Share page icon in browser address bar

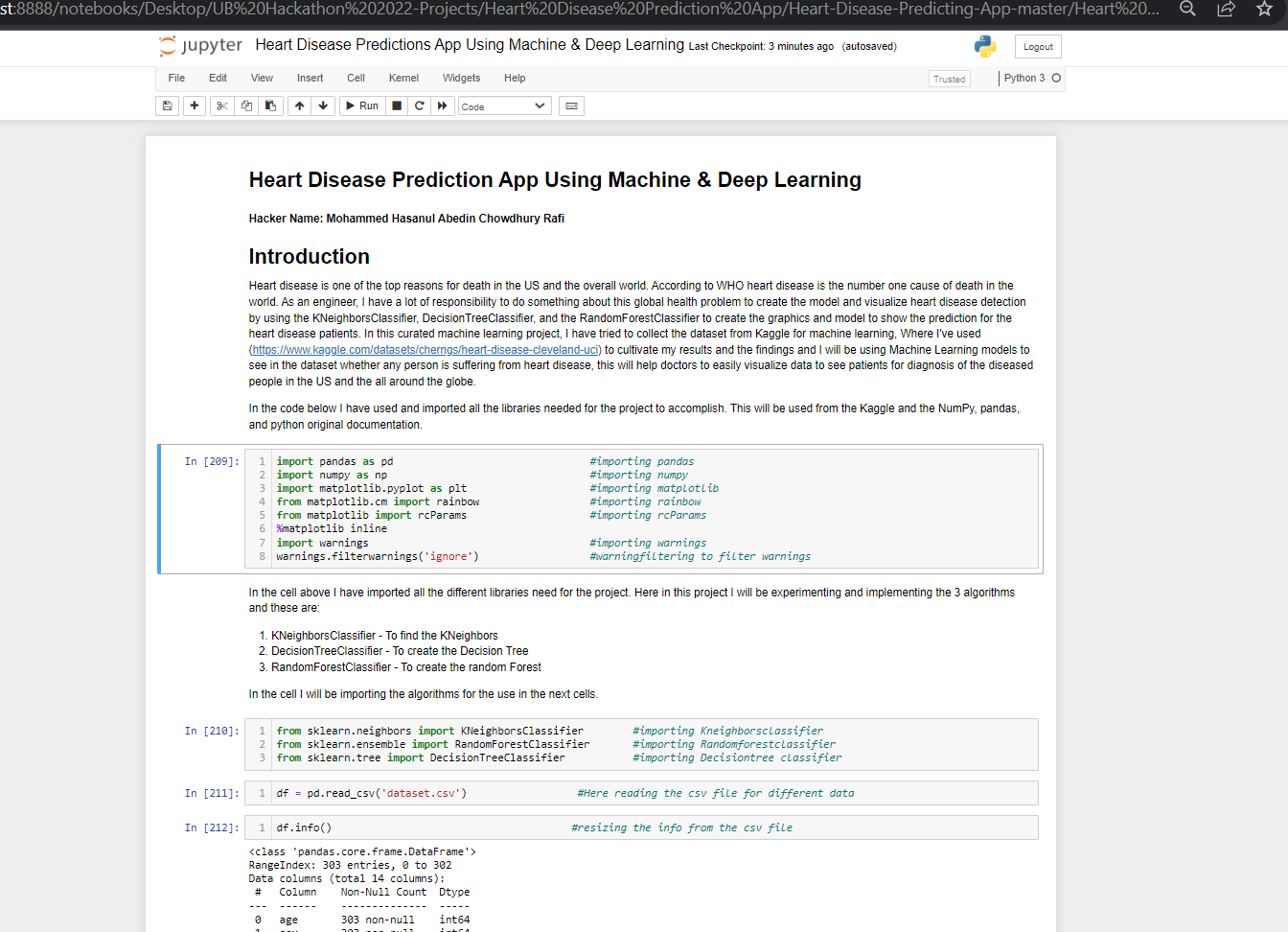coord(1226,9)
